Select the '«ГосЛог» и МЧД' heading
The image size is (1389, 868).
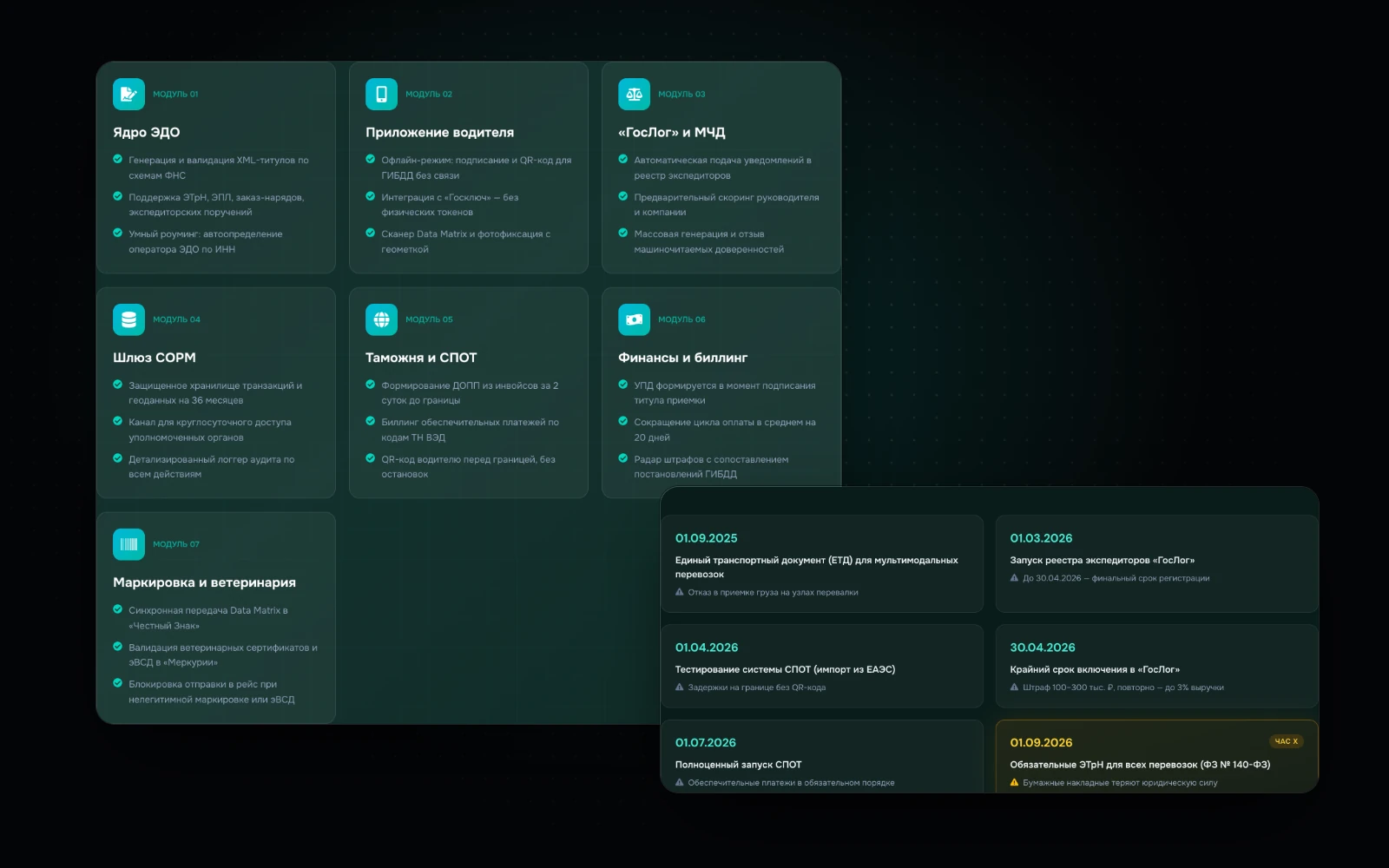(x=671, y=132)
